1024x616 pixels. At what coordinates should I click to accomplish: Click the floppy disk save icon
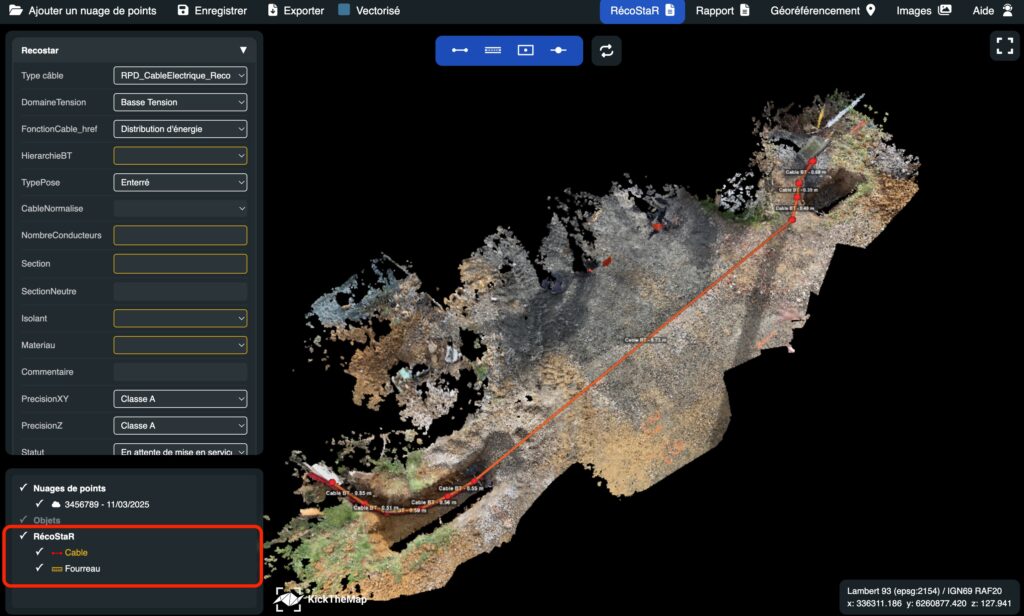pyautogui.click(x=183, y=10)
